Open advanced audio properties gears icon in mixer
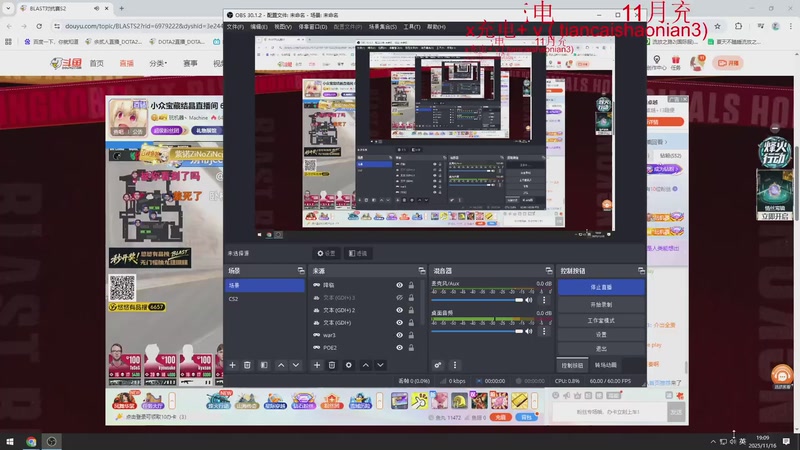 tap(438, 365)
